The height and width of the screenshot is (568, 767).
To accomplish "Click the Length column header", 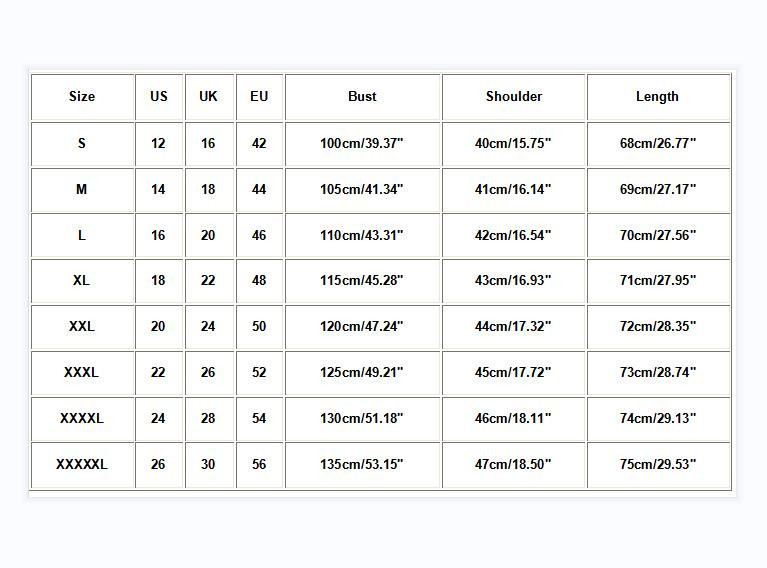I will 657,97.
